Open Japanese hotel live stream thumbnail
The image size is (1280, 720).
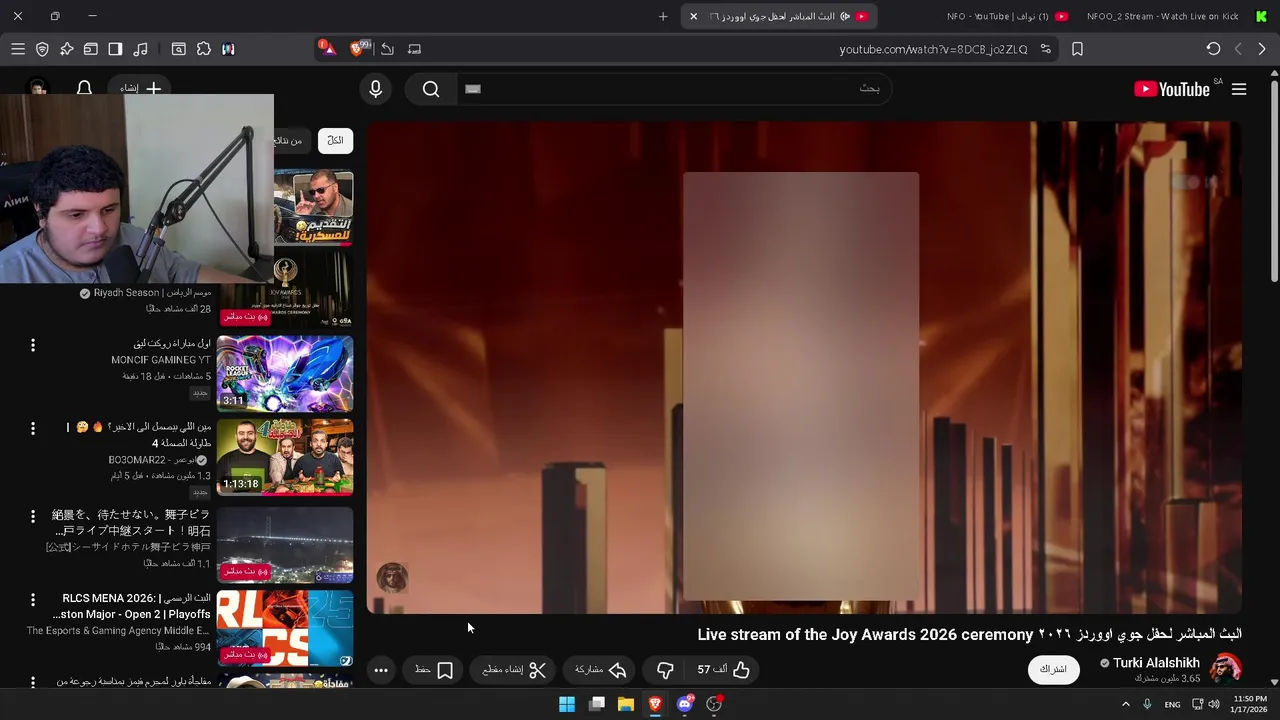(x=285, y=545)
